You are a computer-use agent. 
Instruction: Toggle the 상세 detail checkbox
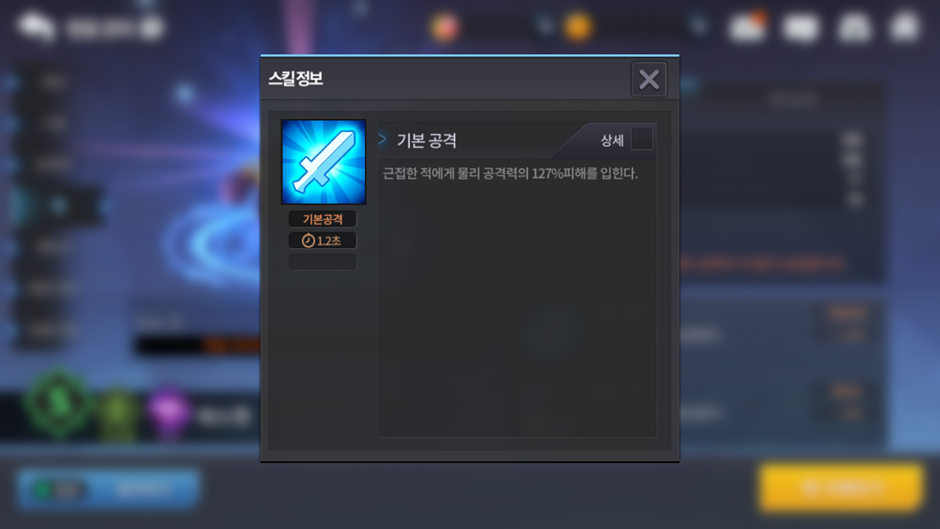[641, 139]
